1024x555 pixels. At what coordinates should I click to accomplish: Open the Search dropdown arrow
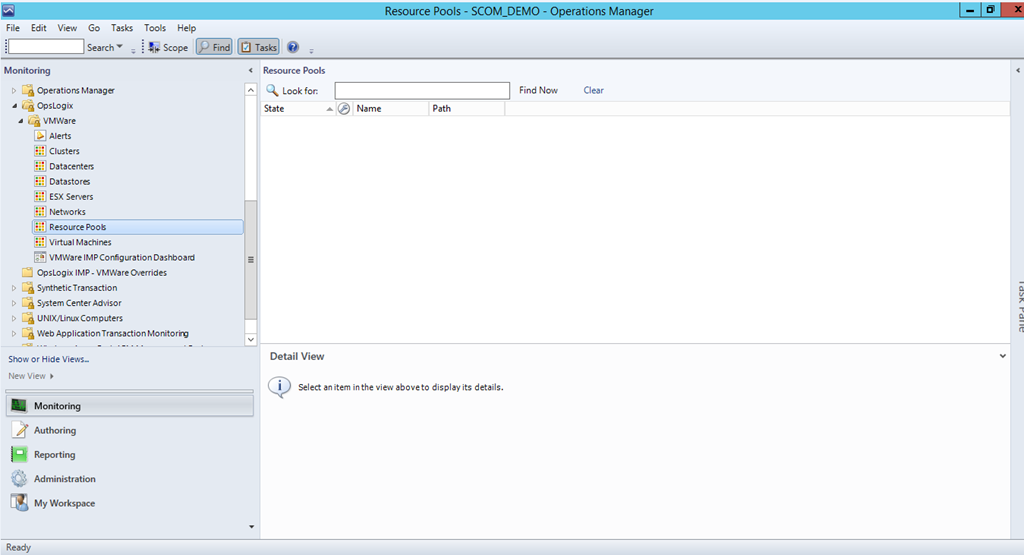pyautogui.click(x=120, y=47)
